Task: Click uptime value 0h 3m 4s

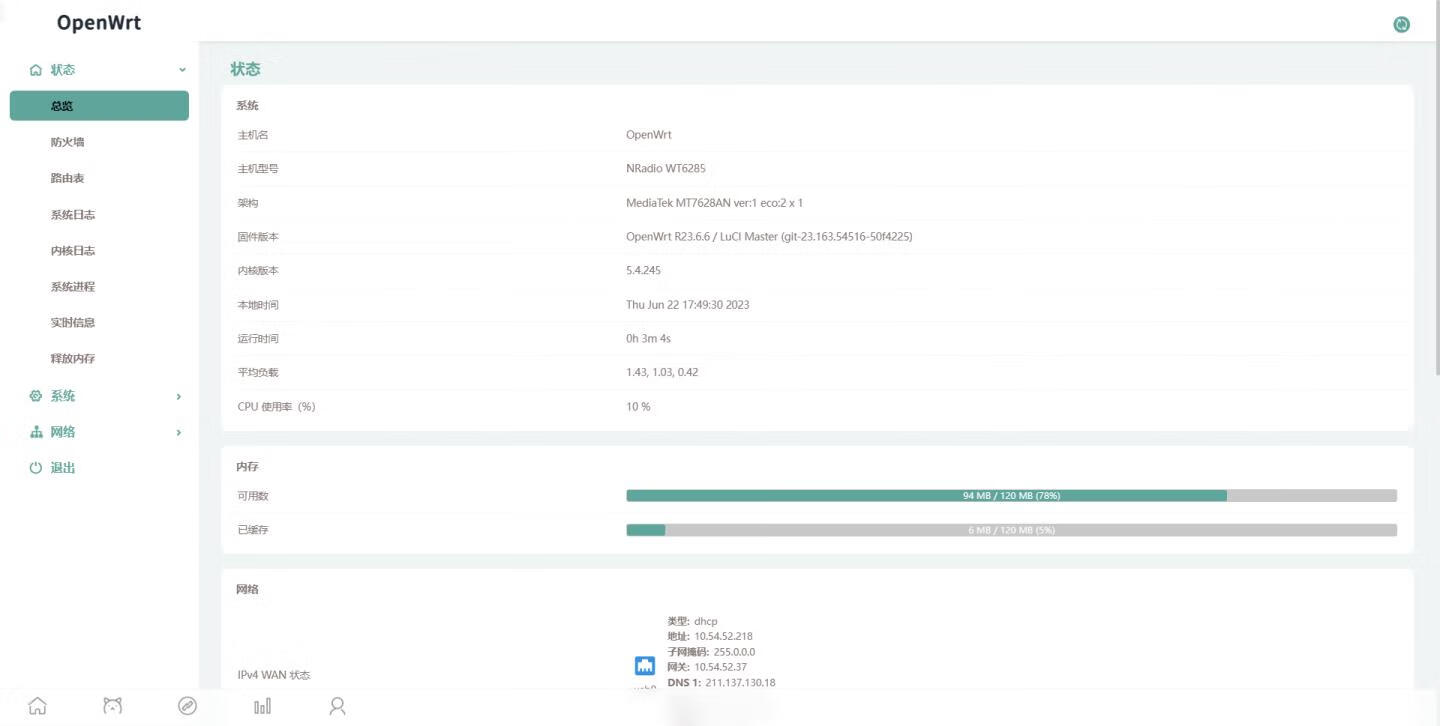Action: [x=648, y=339]
